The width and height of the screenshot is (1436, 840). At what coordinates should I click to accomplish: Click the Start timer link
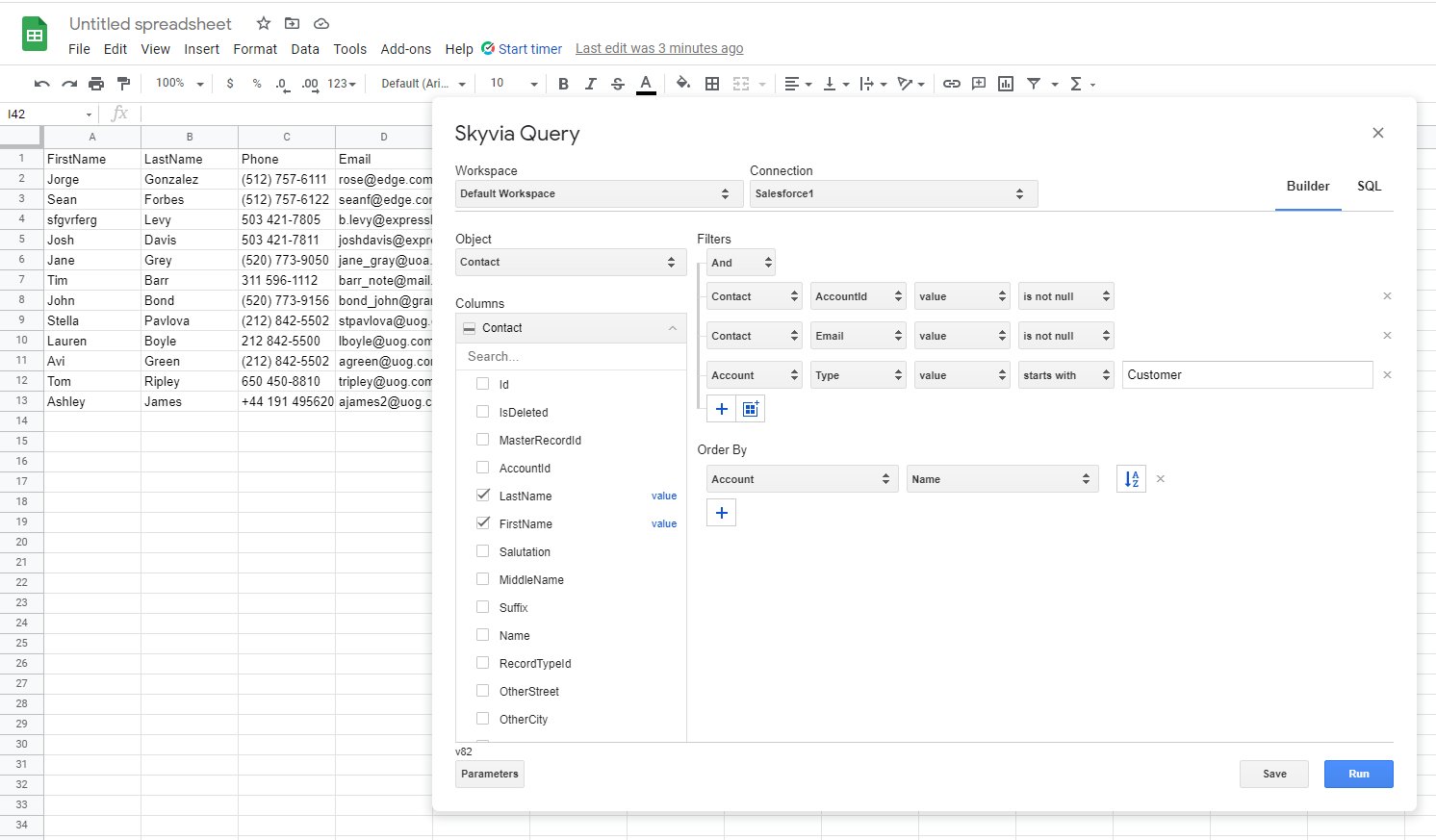coord(522,49)
